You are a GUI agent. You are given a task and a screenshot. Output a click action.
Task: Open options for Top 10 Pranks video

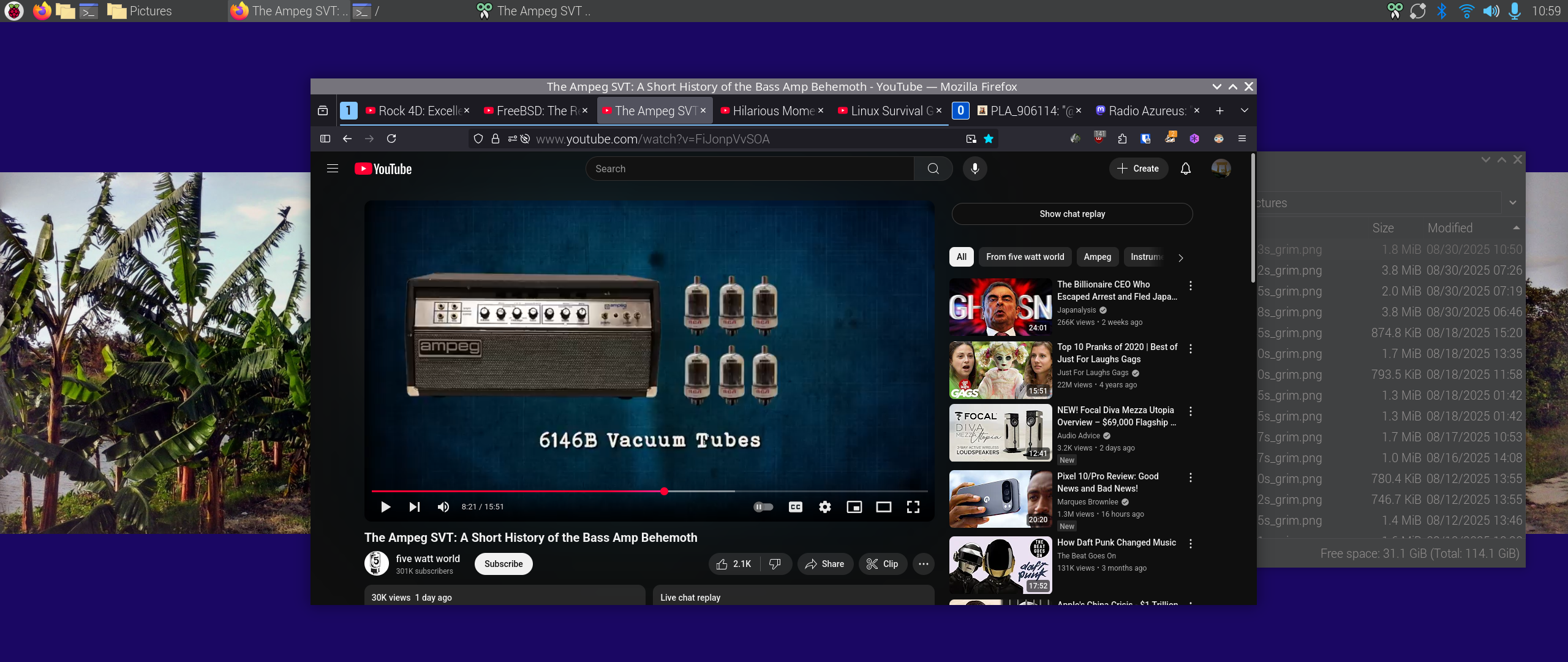click(x=1191, y=348)
